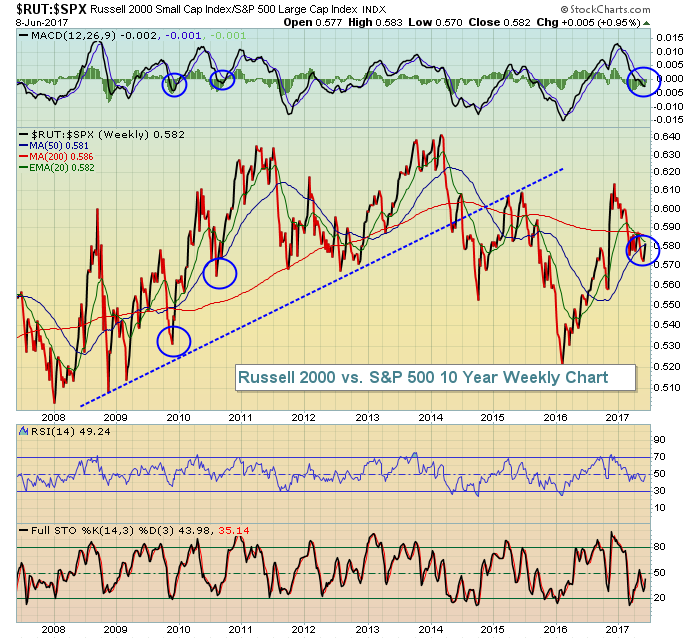
Task: Select the Open 0.577 value
Action: [312, 22]
